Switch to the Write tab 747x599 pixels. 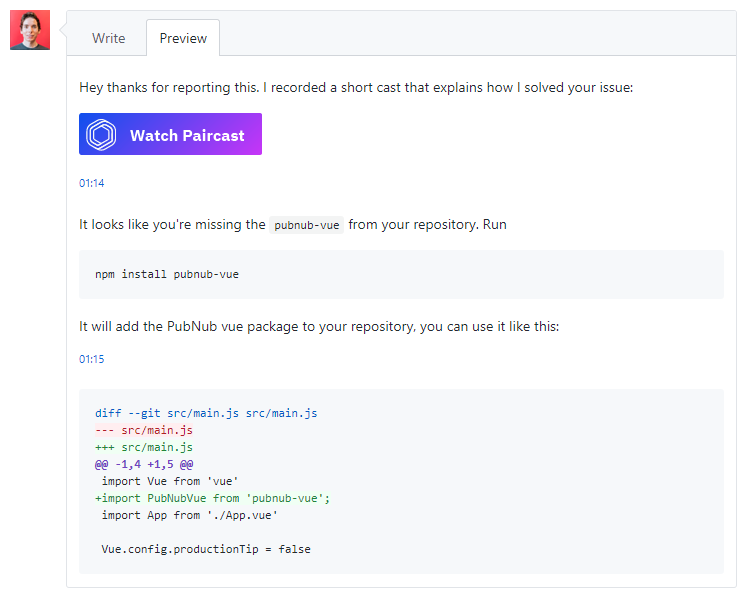coord(109,38)
